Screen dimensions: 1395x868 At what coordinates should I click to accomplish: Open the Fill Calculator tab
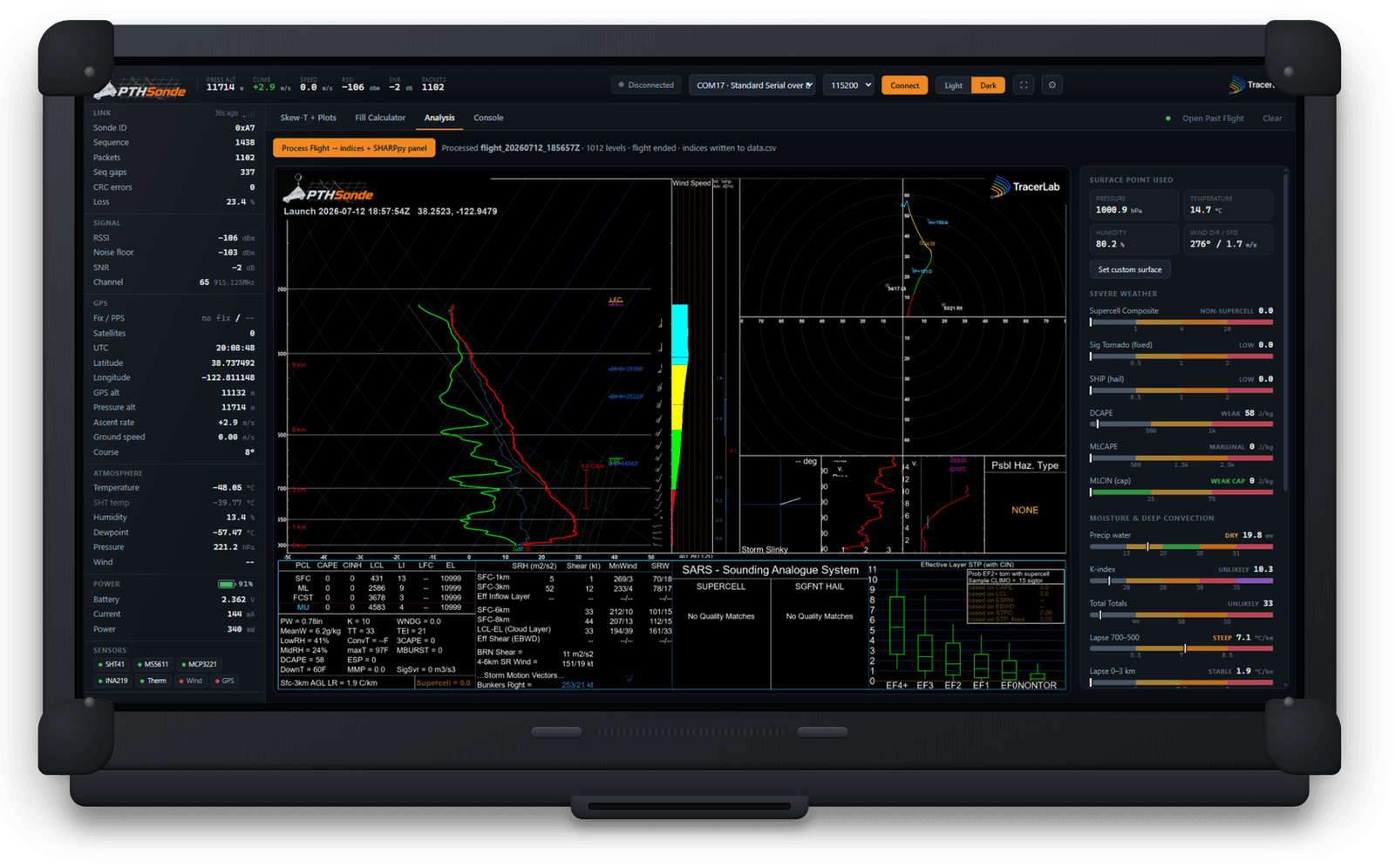click(x=380, y=118)
